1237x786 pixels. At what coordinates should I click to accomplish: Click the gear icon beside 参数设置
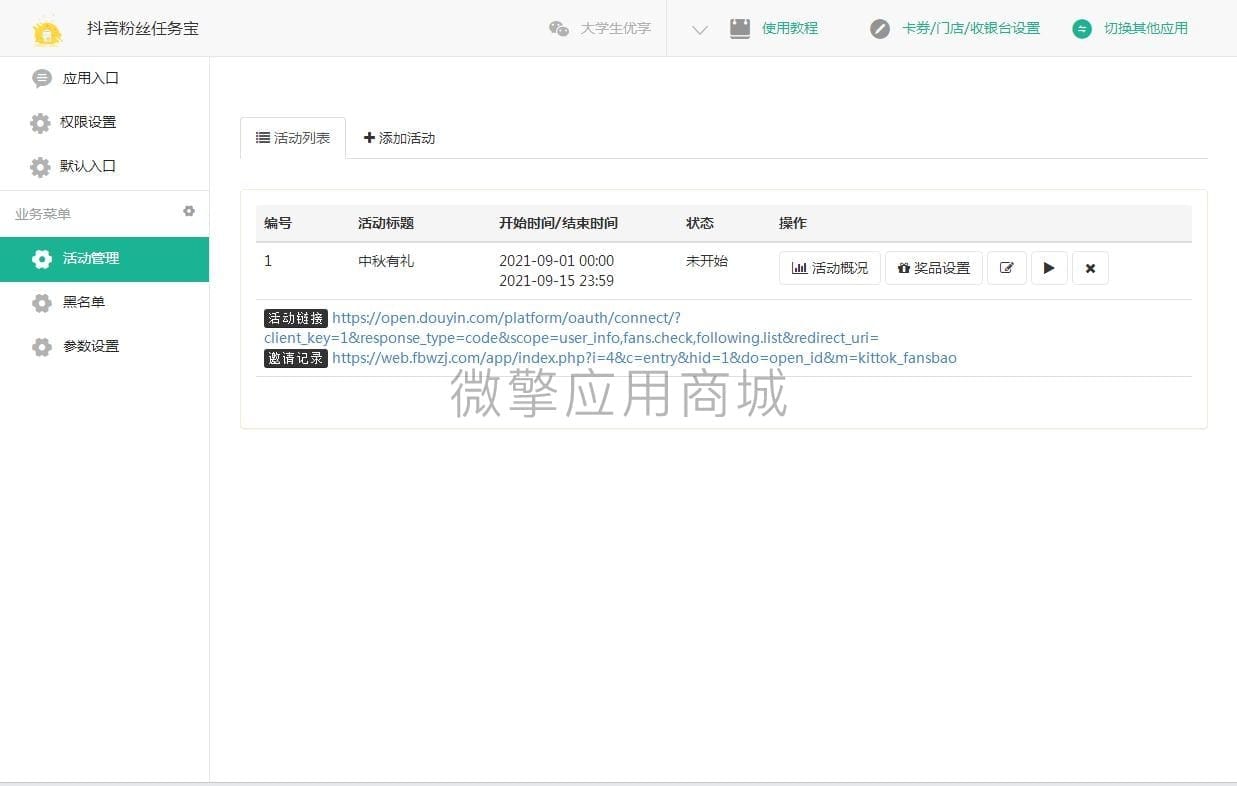click(x=41, y=347)
